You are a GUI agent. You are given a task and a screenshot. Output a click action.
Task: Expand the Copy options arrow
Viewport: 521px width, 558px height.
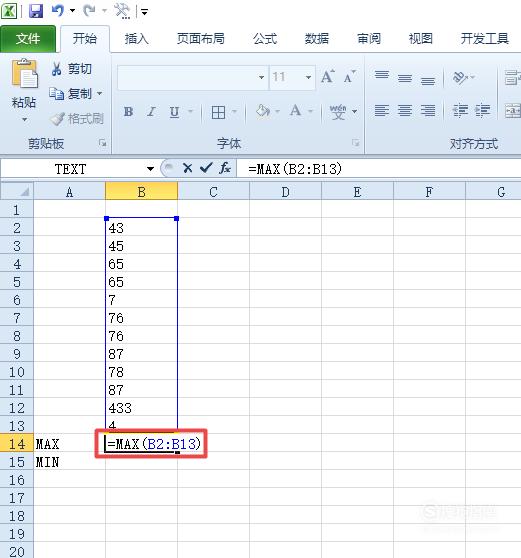pos(100,94)
